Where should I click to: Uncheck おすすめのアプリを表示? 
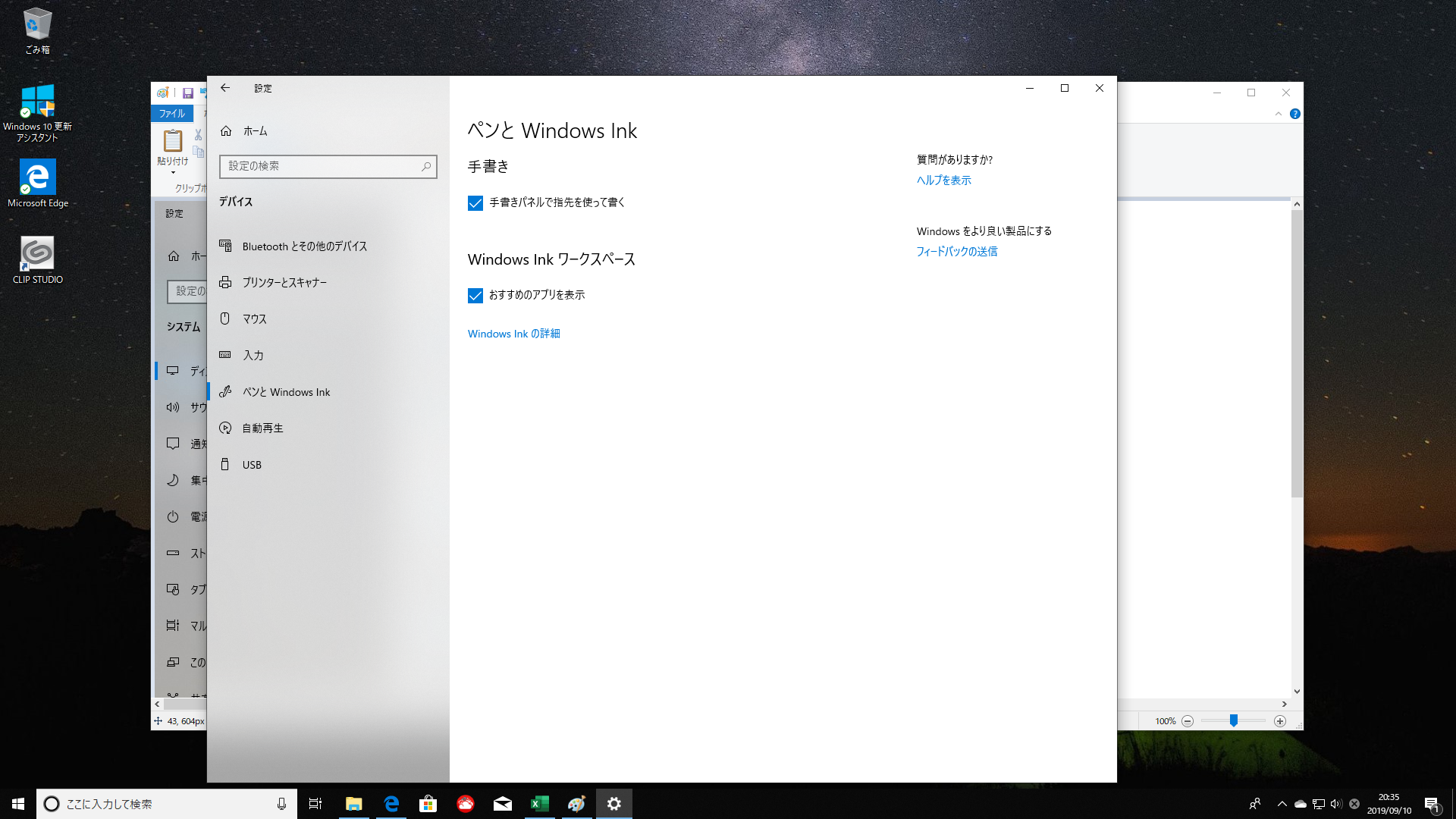coord(475,296)
